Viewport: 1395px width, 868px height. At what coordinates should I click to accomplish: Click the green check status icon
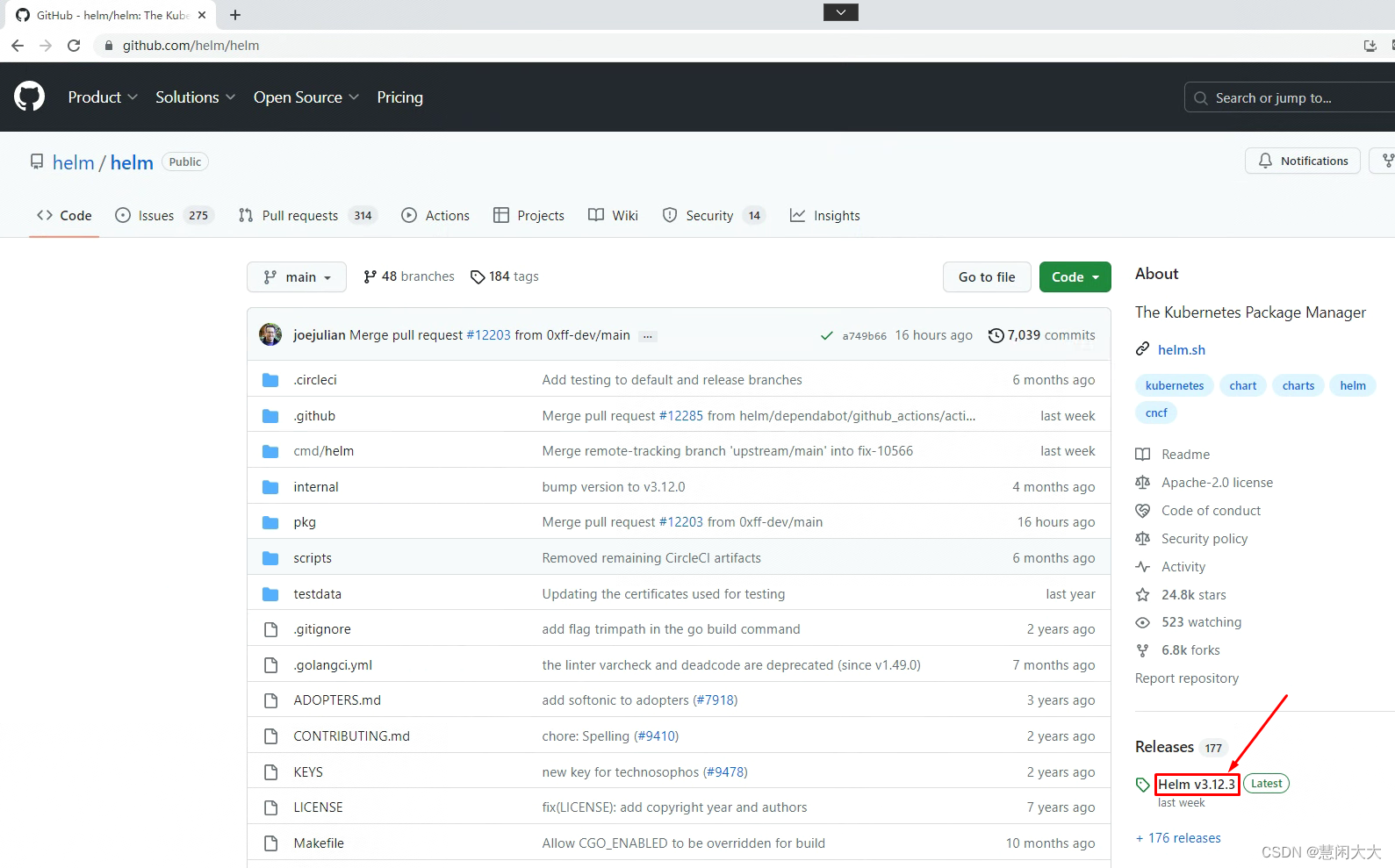point(826,335)
